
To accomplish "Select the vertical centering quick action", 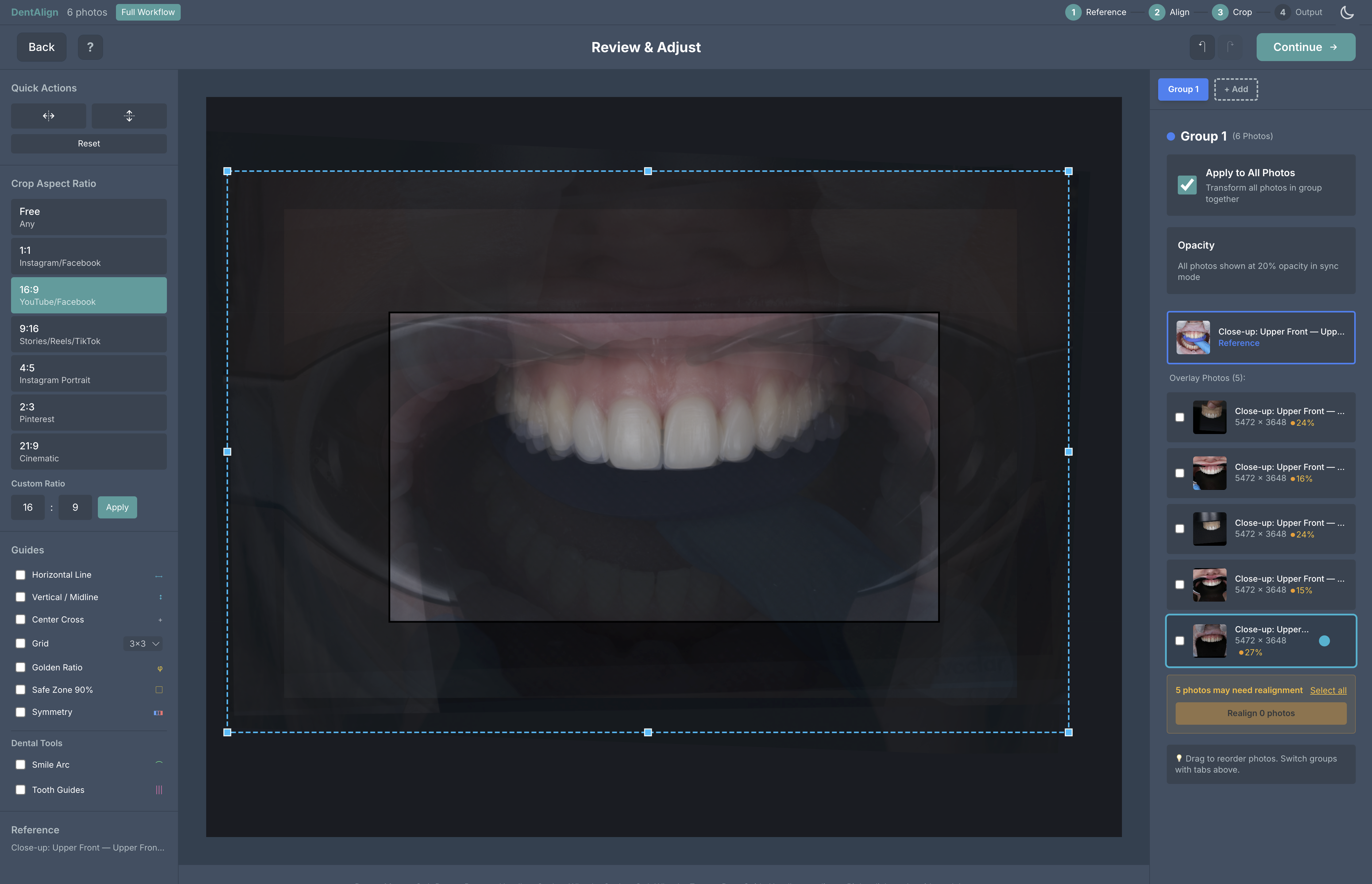I will [129, 115].
